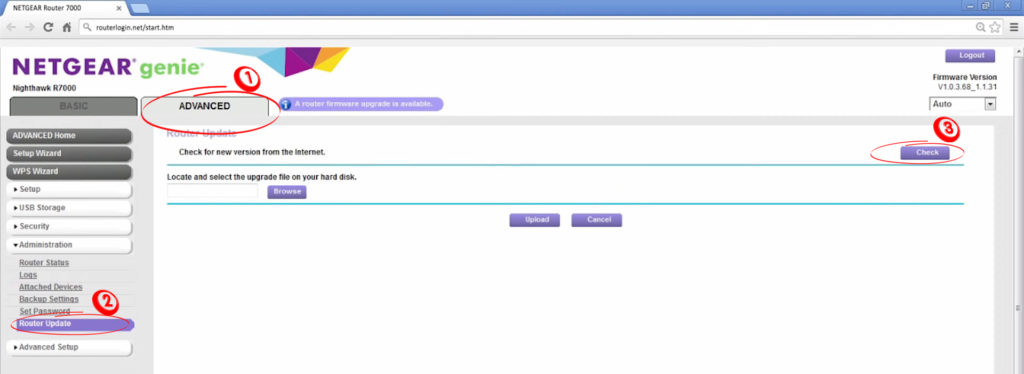Reload the page with the browser refresh icon
This screenshot has width=1024, height=374.
pos(48,27)
